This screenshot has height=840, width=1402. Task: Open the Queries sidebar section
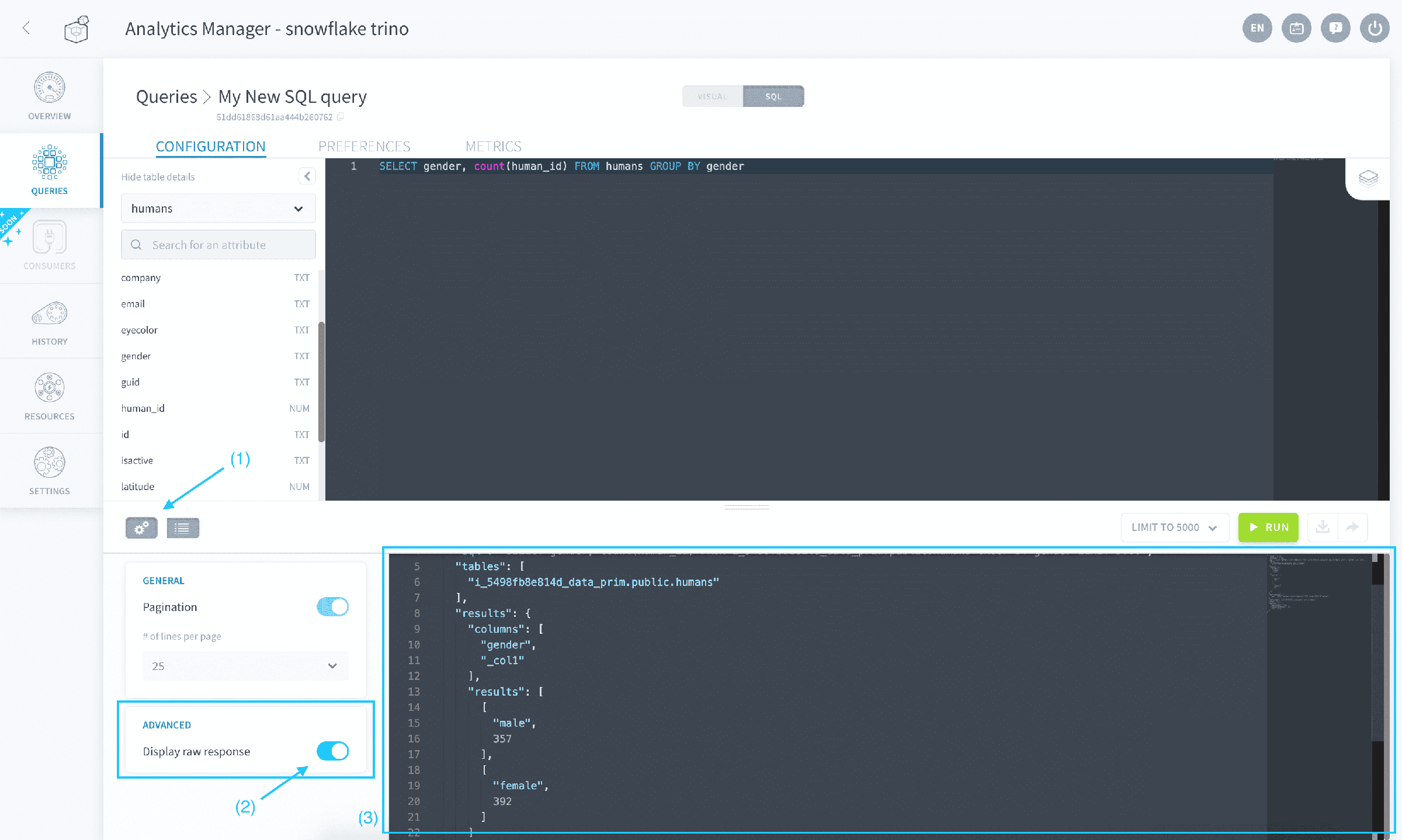click(50, 171)
